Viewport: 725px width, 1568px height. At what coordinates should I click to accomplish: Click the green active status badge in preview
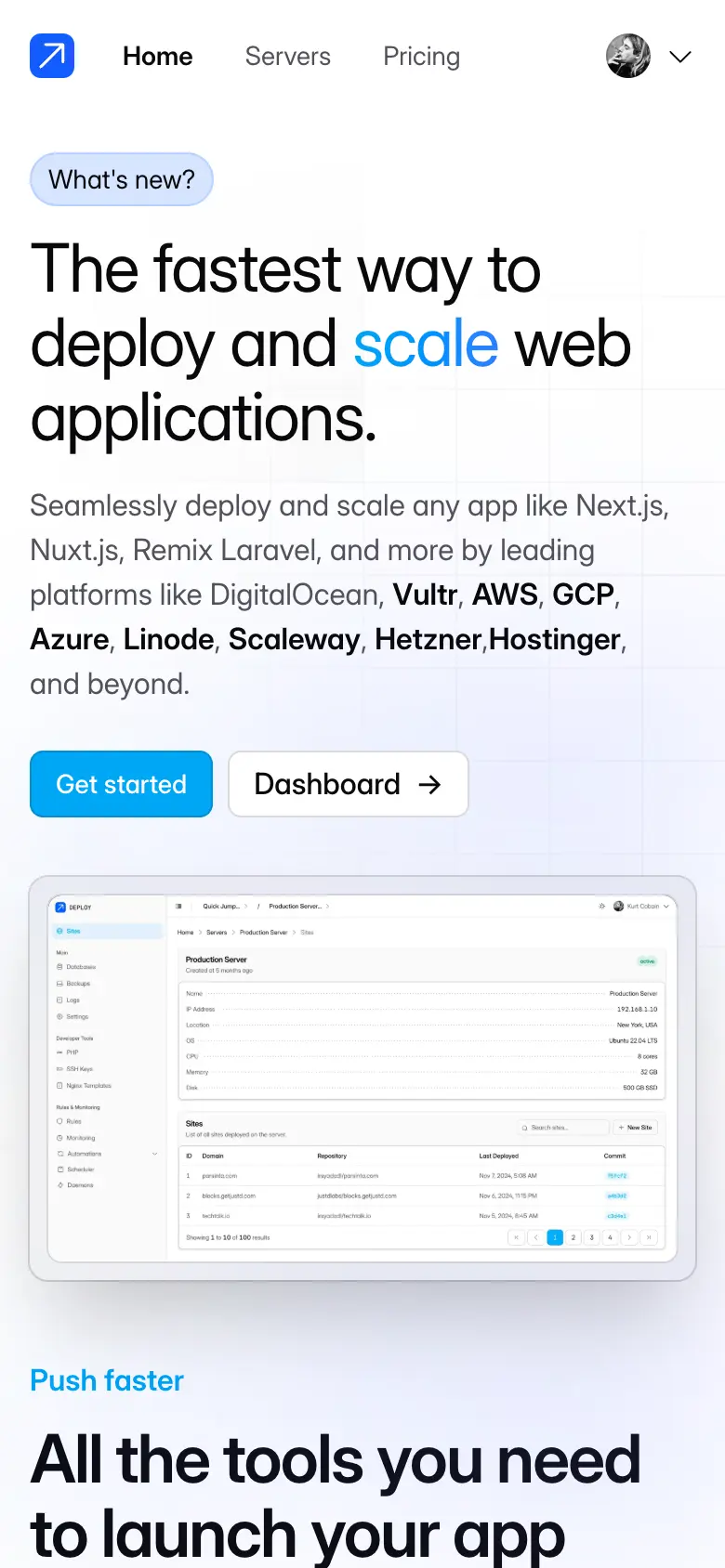click(647, 961)
